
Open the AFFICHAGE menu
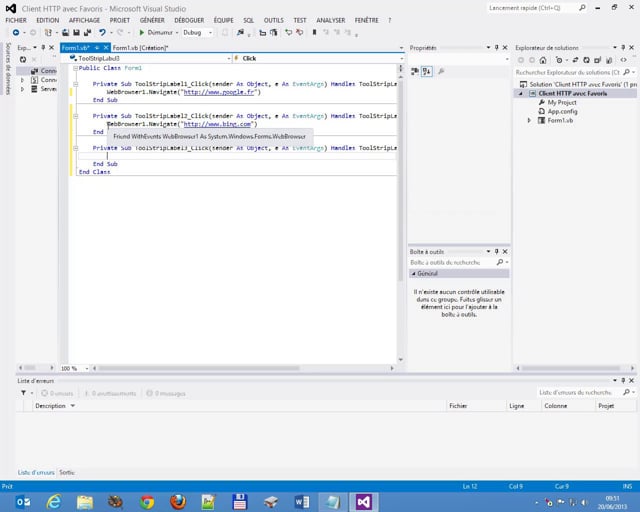click(x=84, y=20)
